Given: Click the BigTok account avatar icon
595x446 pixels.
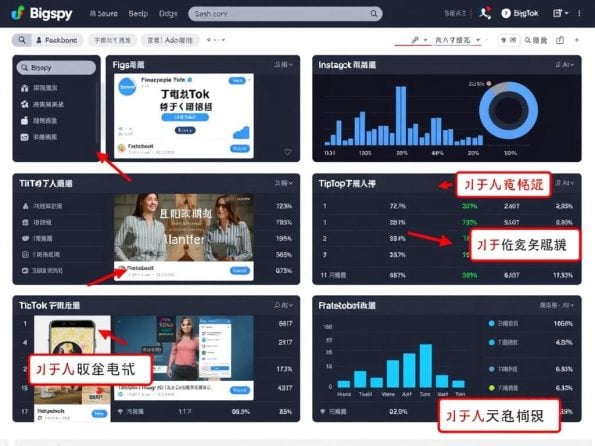Looking at the screenshot, I should 505,14.
